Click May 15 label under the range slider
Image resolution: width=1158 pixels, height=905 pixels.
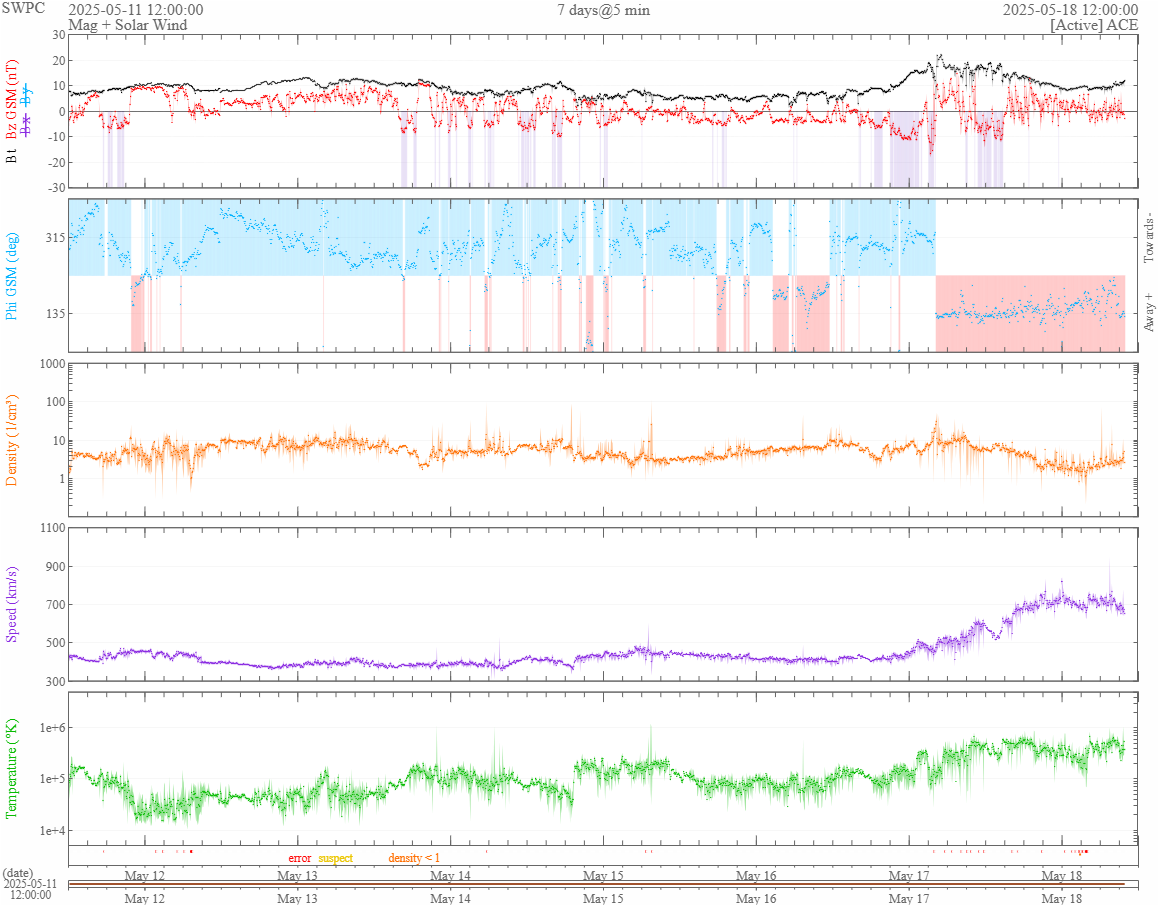(603, 898)
